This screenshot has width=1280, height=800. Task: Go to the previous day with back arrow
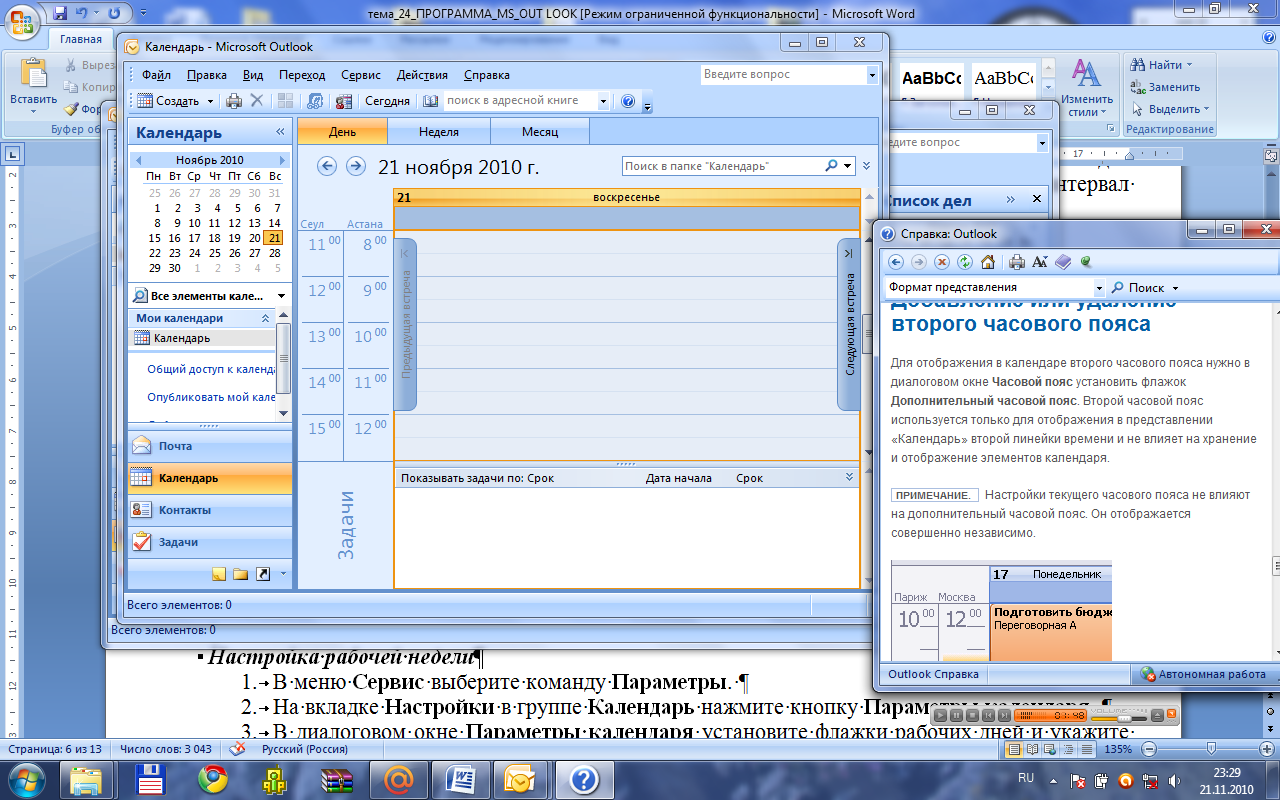pos(326,166)
